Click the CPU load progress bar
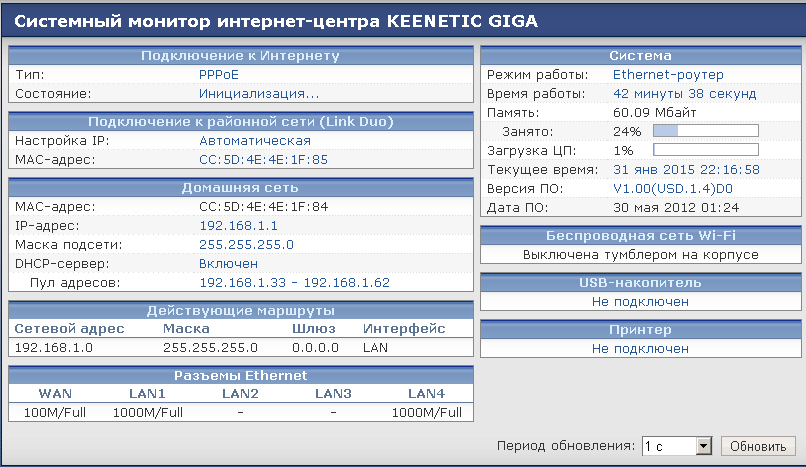 pyautogui.click(x=706, y=150)
